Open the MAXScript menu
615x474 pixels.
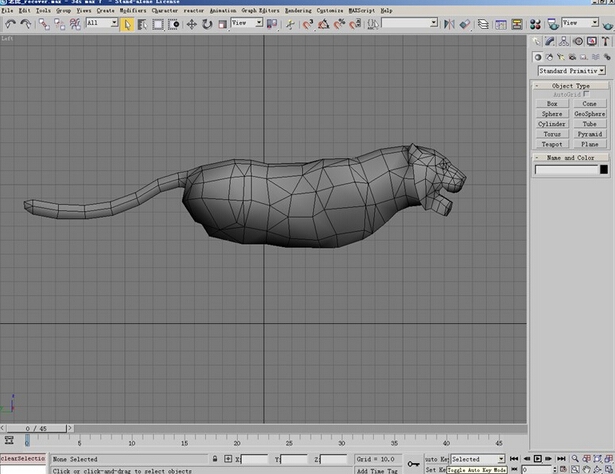tap(362, 11)
